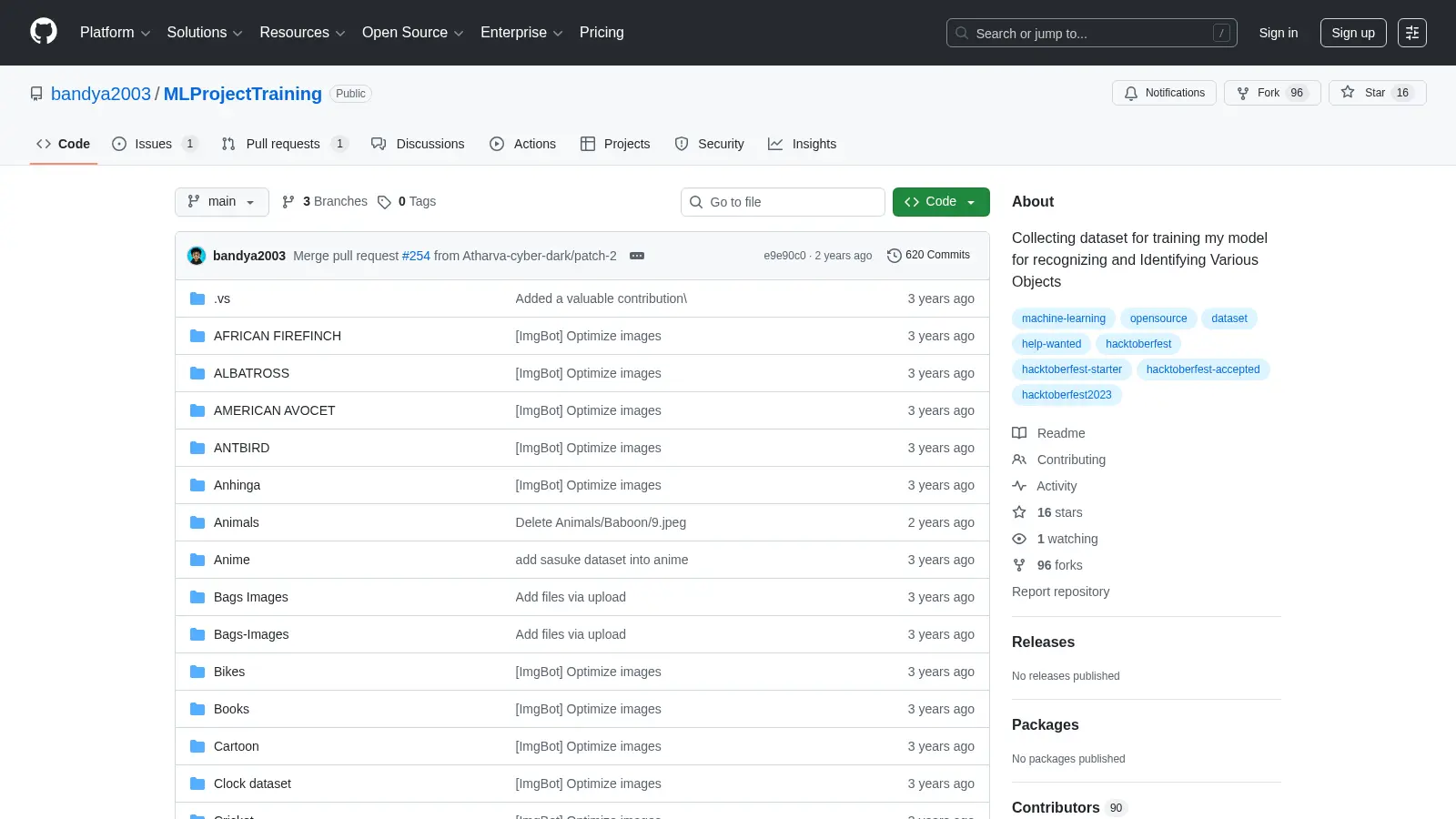This screenshot has width=1456, height=819.
Task: Open the Issues tab
Action: (154, 144)
